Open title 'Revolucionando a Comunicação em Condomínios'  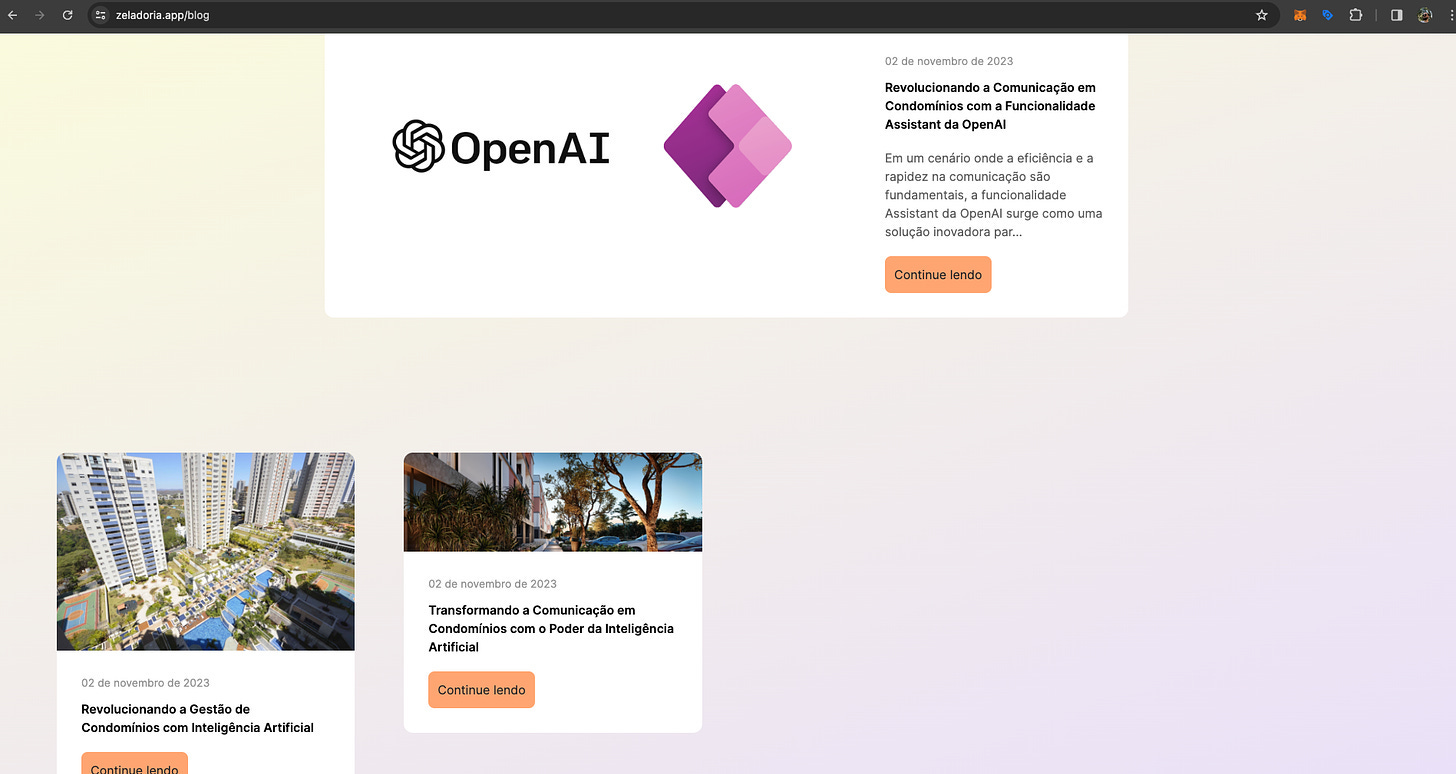pyautogui.click(x=990, y=106)
